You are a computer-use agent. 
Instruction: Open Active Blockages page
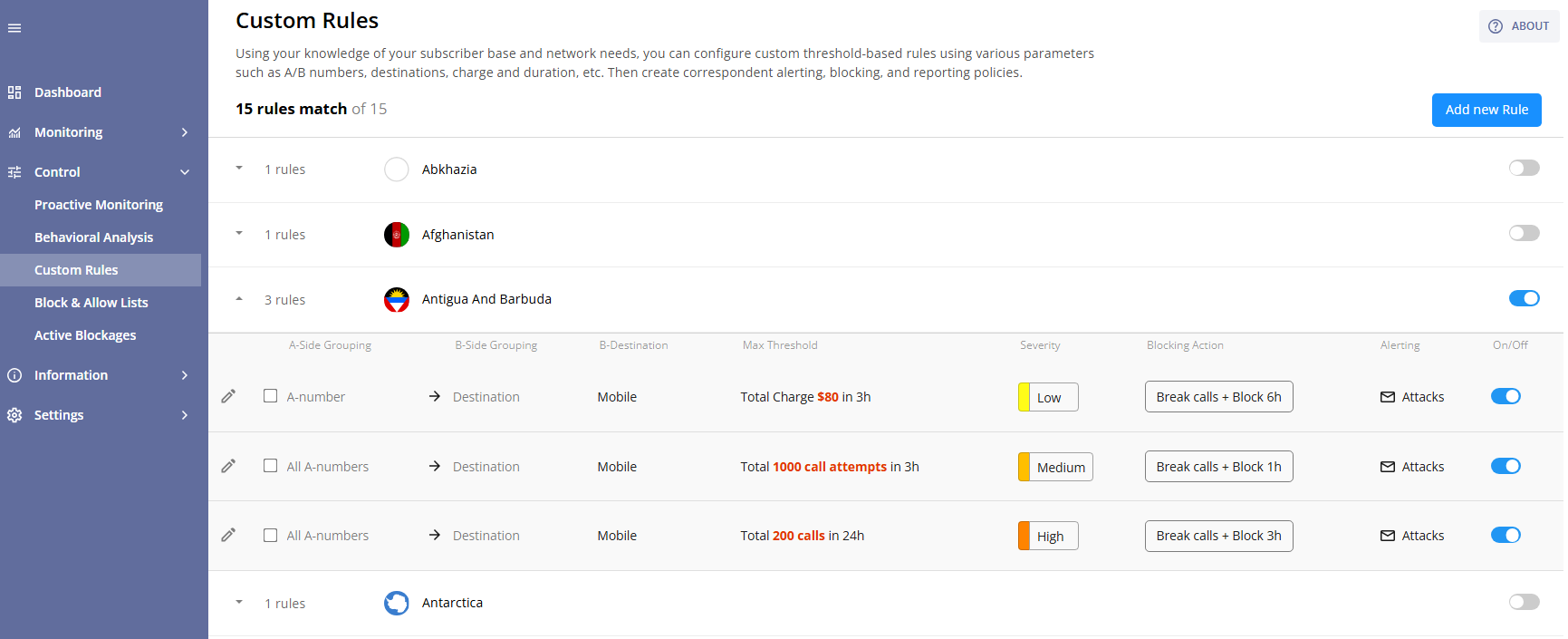(x=85, y=335)
